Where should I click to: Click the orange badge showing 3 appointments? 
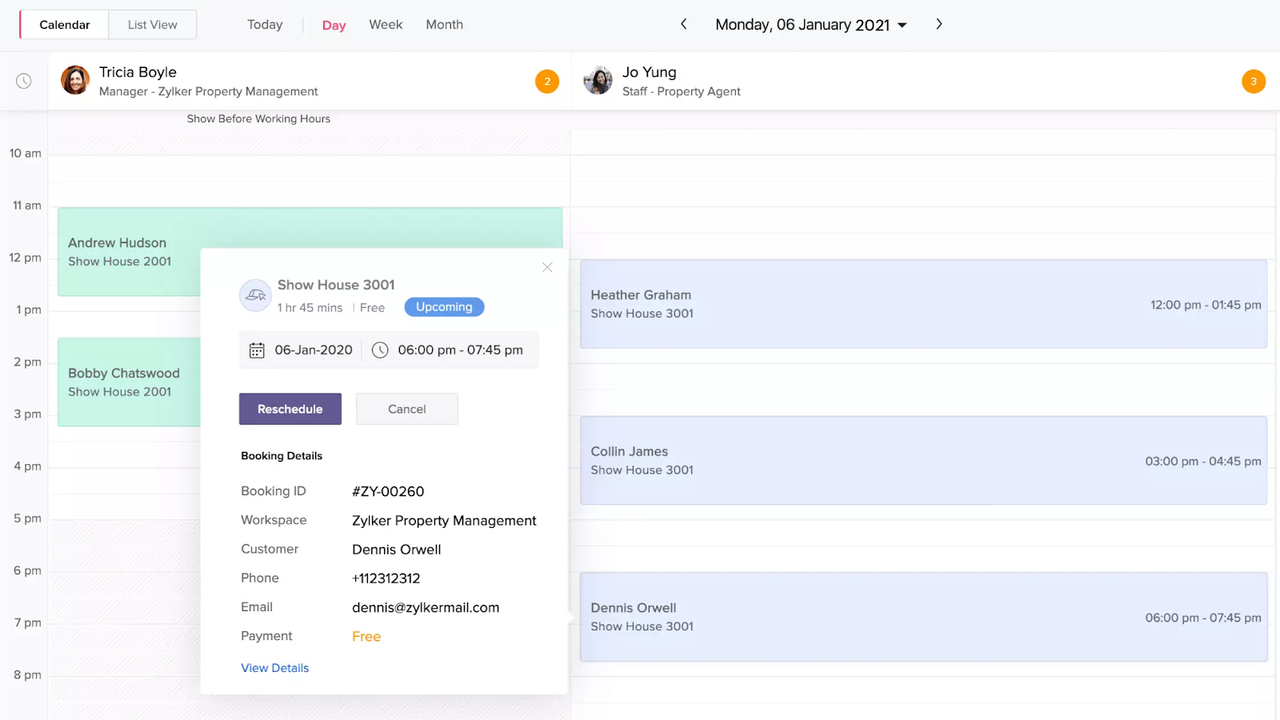tap(1253, 82)
